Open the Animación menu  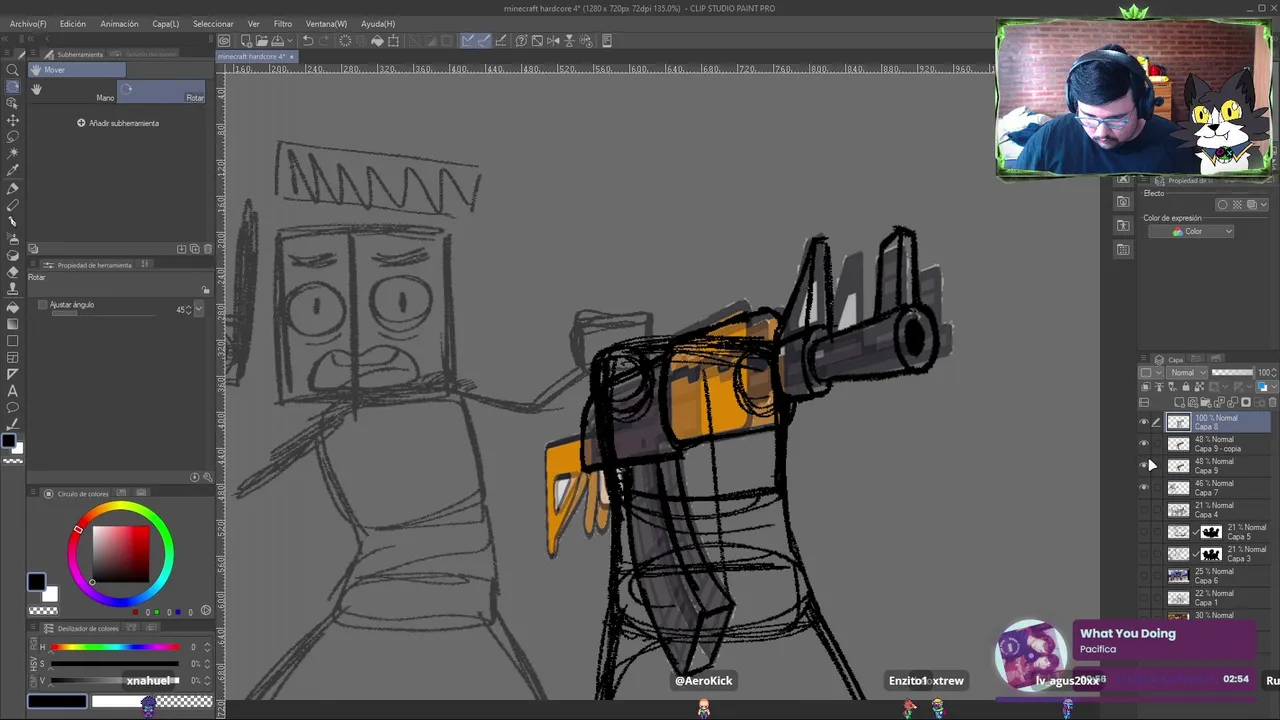tap(119, 23)
